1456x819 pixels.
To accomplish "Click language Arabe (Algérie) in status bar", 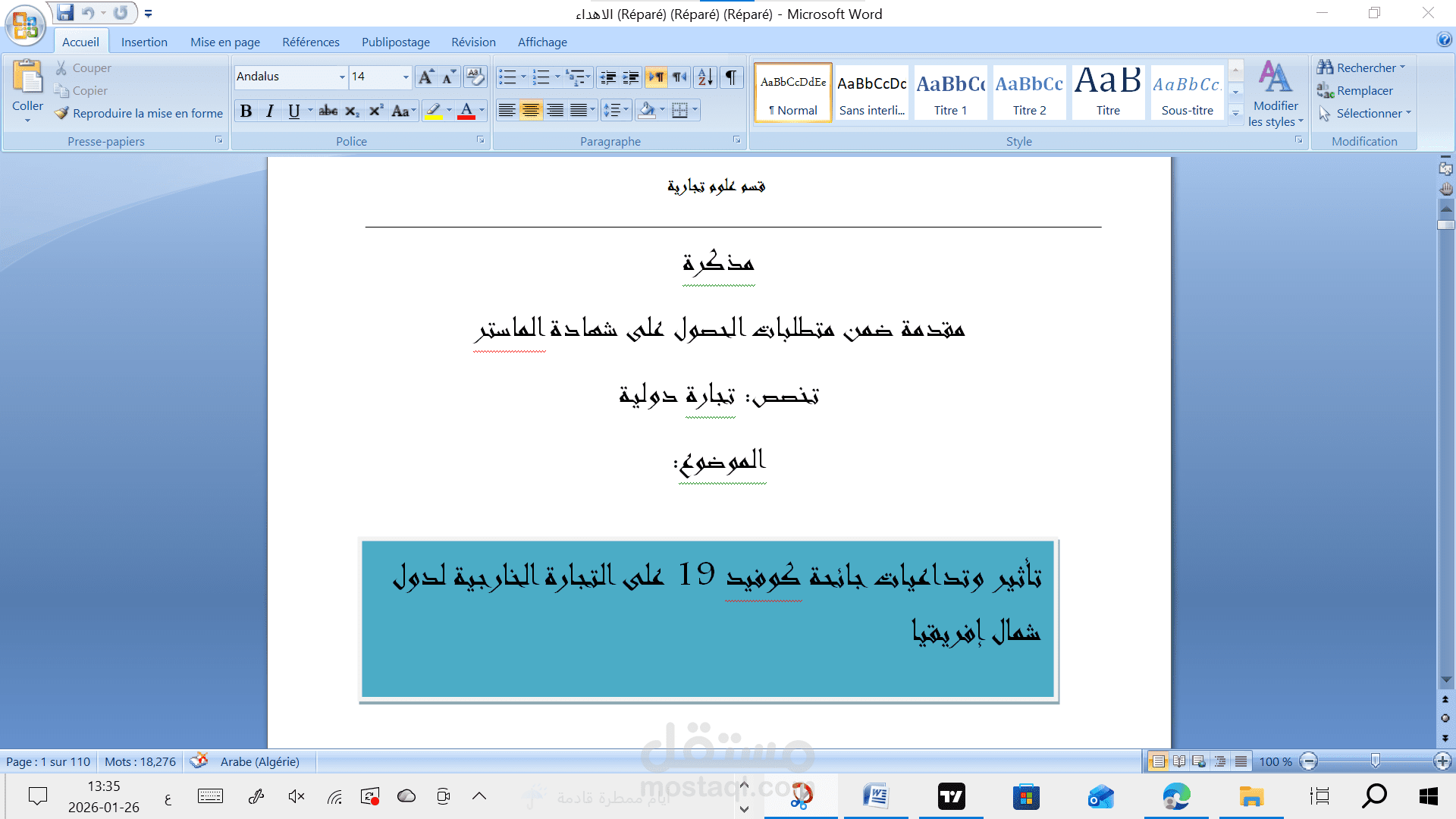I will tap(259, 761).
